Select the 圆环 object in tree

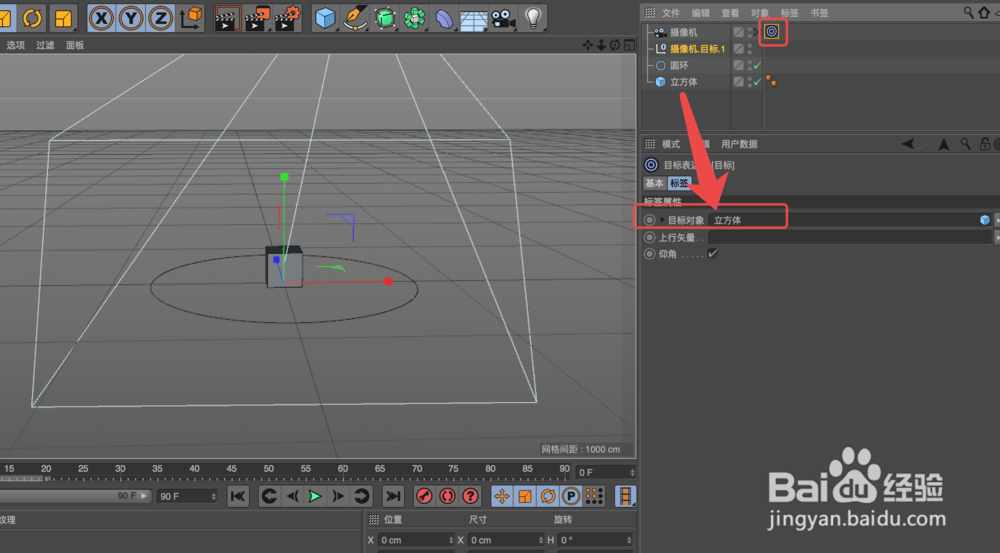click(679, 65)
